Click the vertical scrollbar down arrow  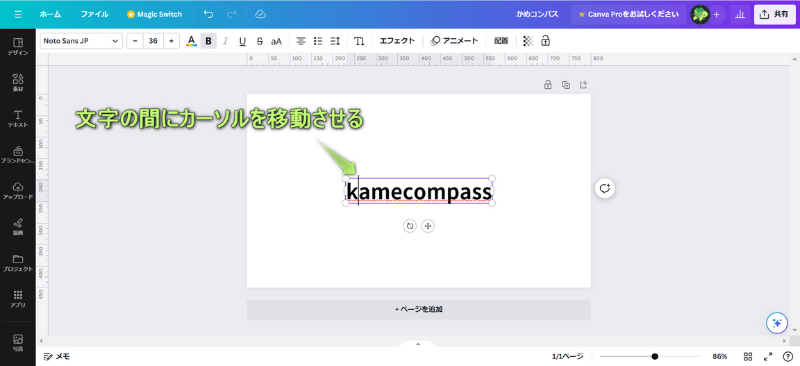click(794, 330)
